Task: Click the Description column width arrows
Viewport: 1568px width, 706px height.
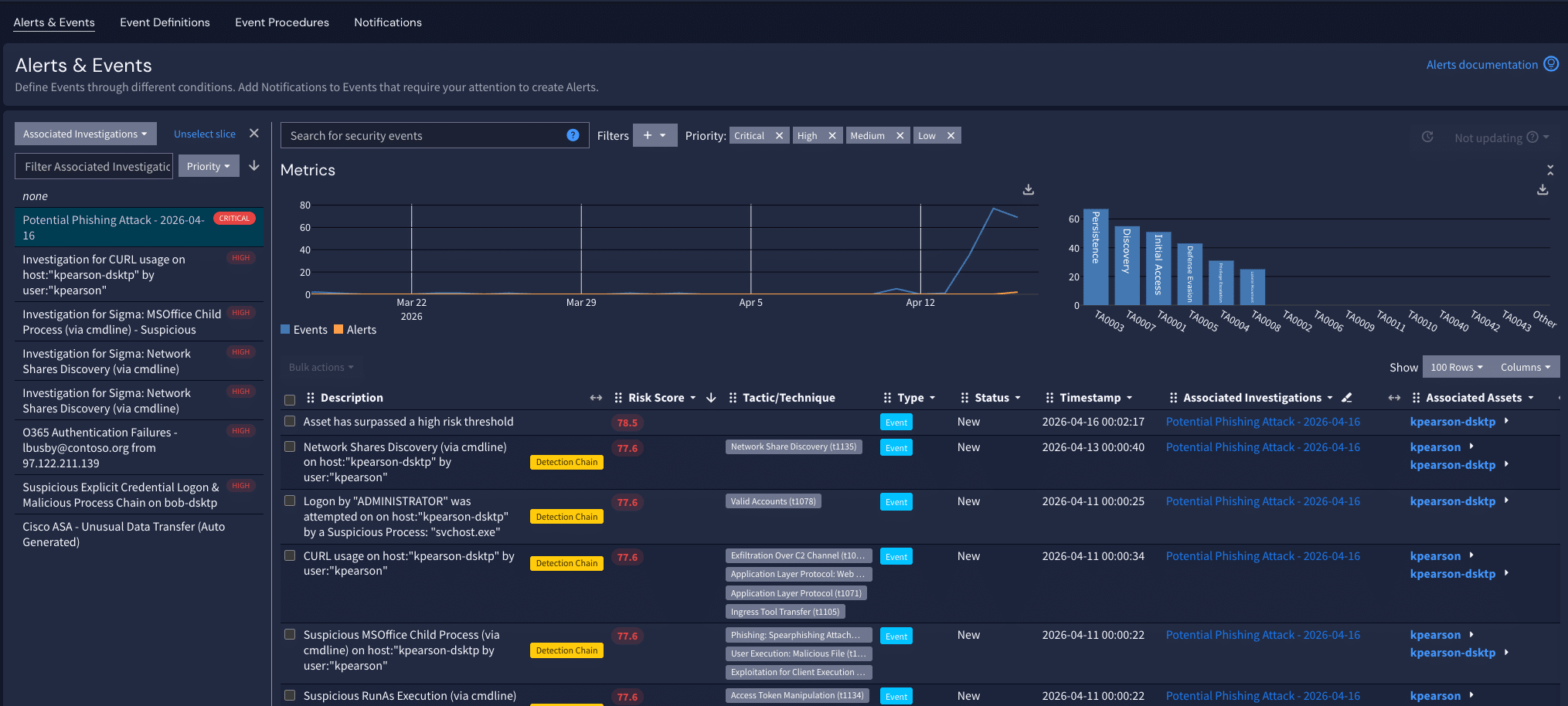Action: coord(596,398)
